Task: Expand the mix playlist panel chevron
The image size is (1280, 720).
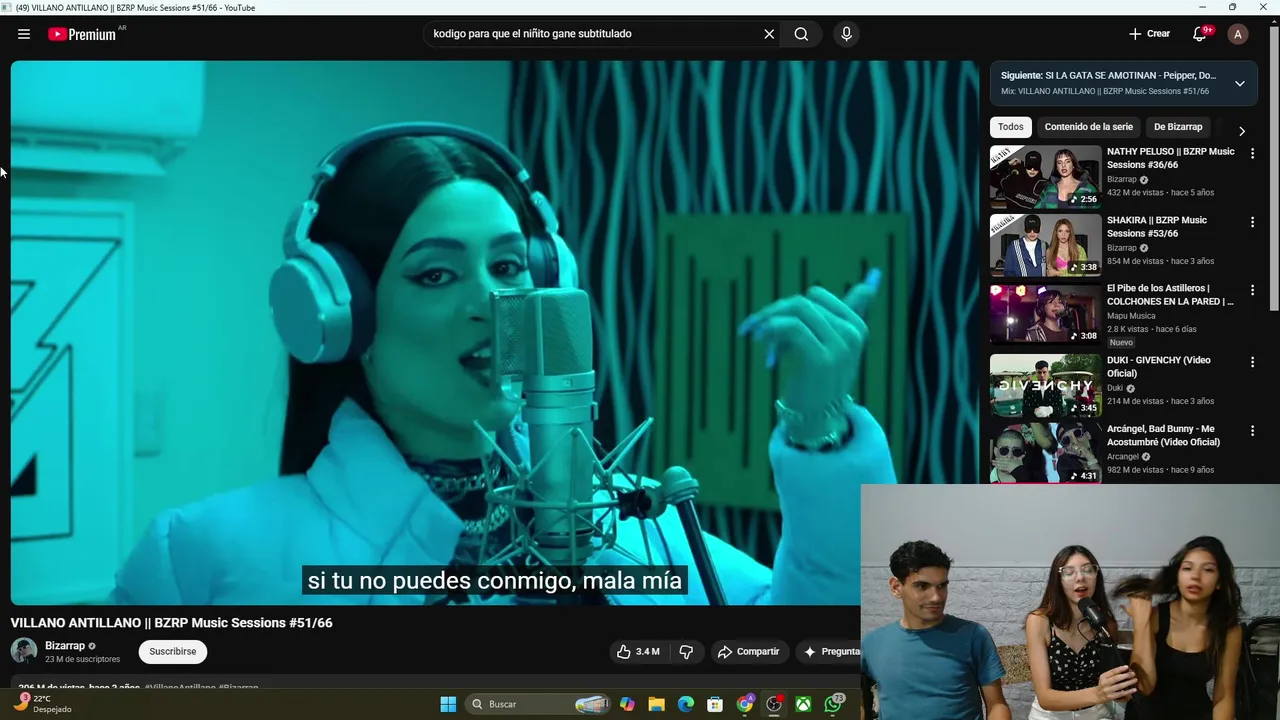Action: (1240, 83)
